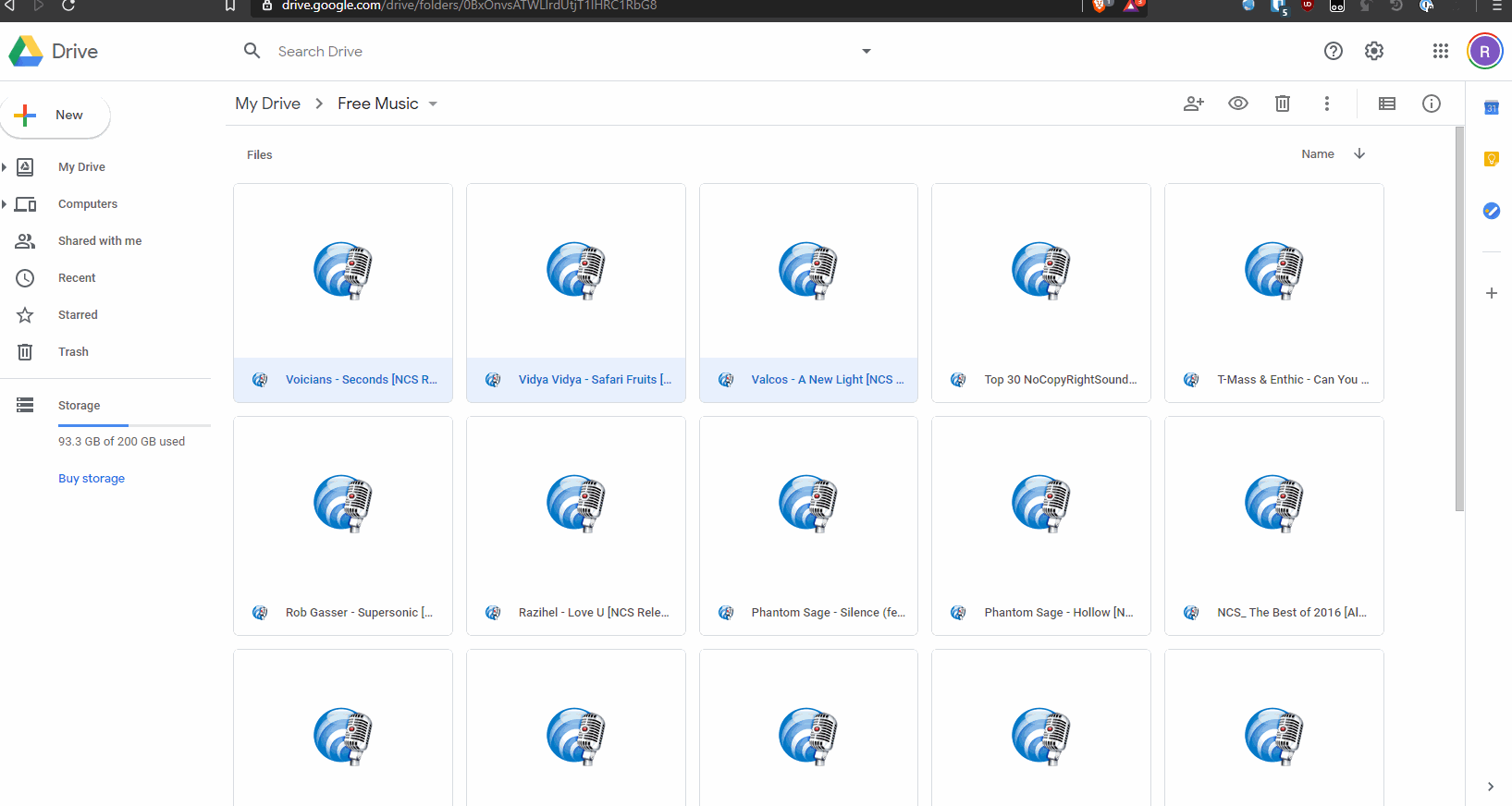This screenshot has width=1512, height=806.
Task: Click Brave shields icon in address bar
Action: tap(1100, 6)
